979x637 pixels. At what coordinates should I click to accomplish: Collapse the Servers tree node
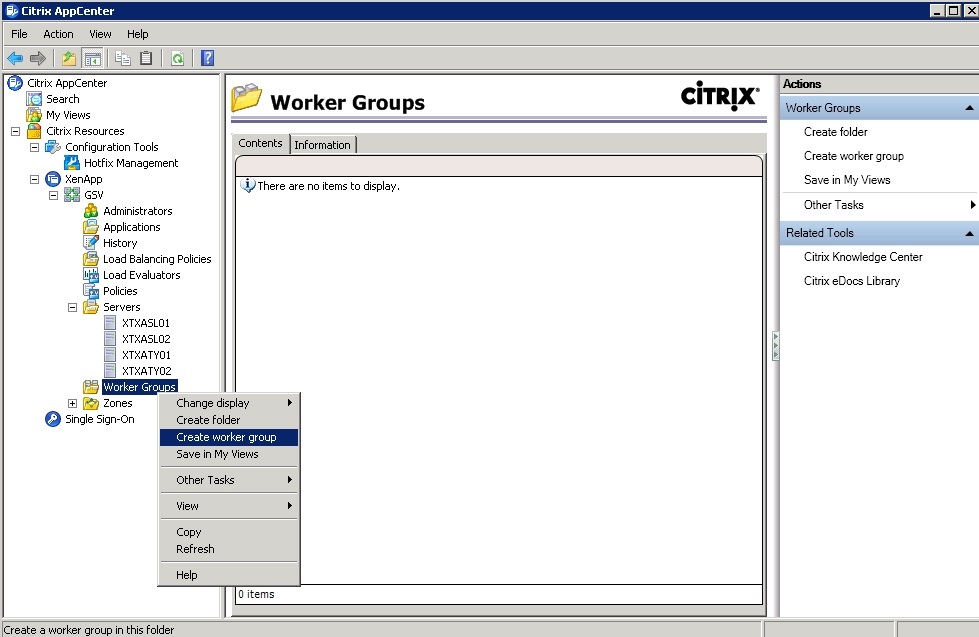click(72, 307)
